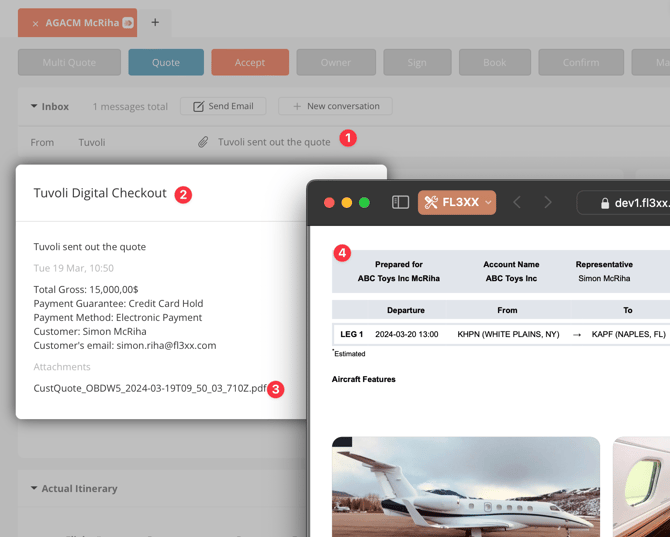Open the CustQuote_OBDW5 PDF attachment
The height and width of the screenshot is (537, 670).
[150, 388]
